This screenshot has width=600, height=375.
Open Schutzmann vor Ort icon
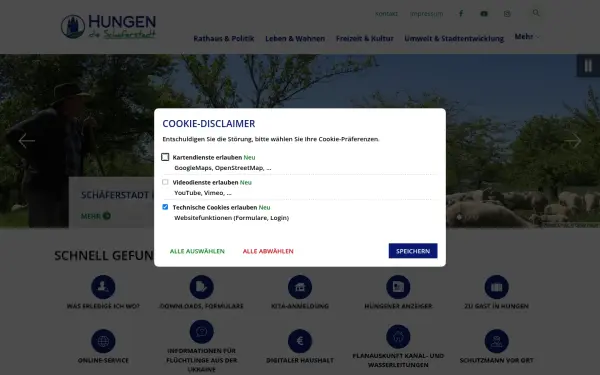coord(496,341)
